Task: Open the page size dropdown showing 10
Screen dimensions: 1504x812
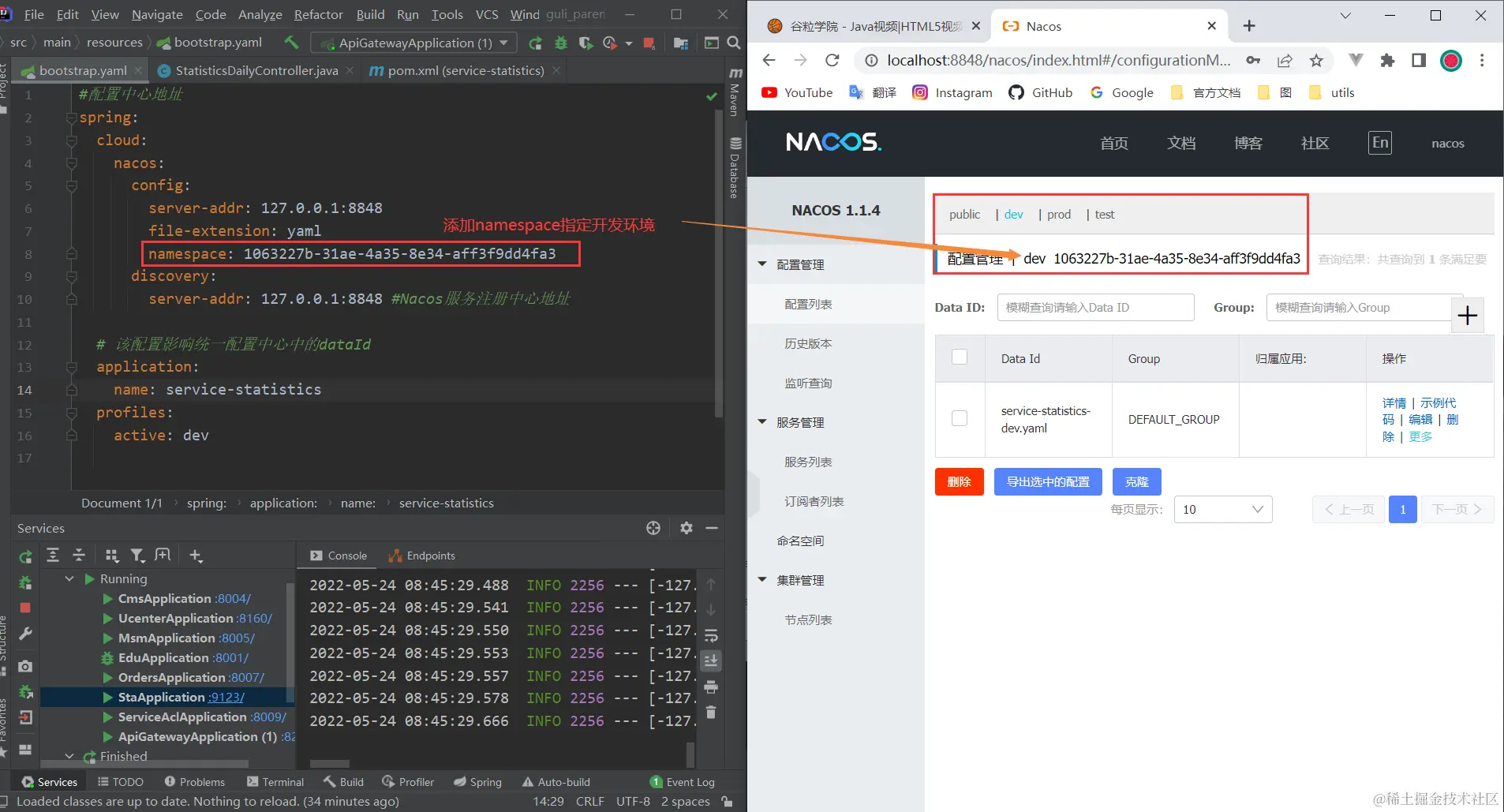Action: pos(1223,509)
